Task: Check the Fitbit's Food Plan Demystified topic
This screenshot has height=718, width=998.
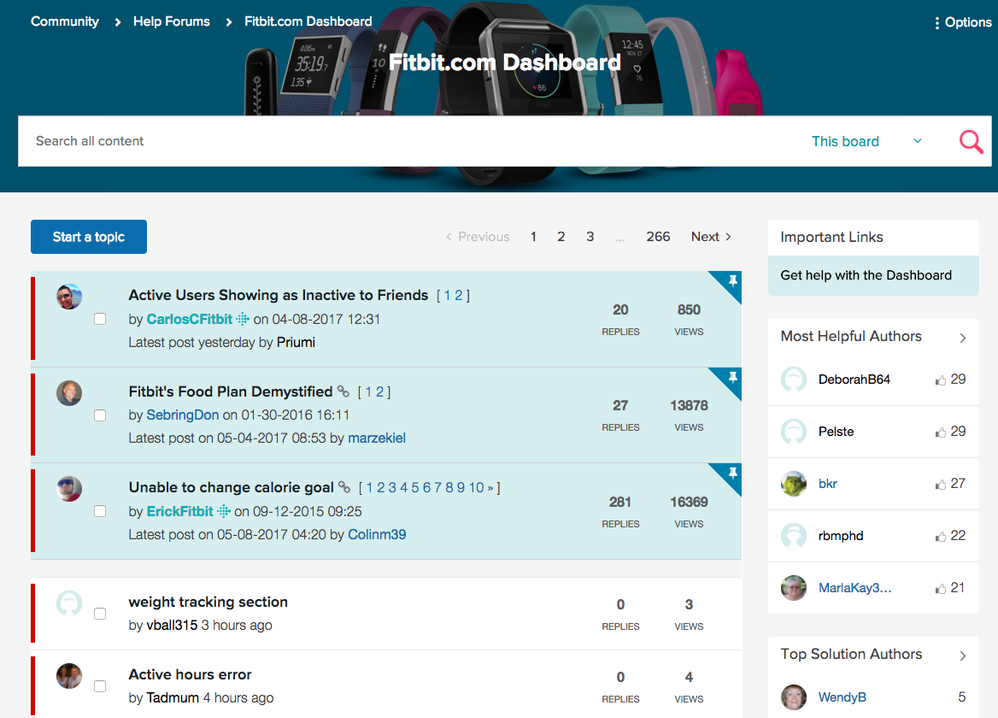Action: tap(100, 415)
